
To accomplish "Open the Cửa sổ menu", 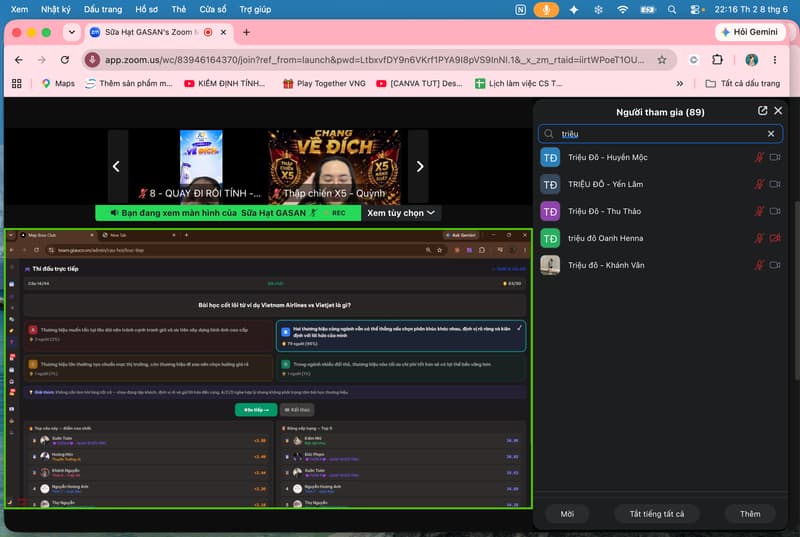I will click(213, 9).
